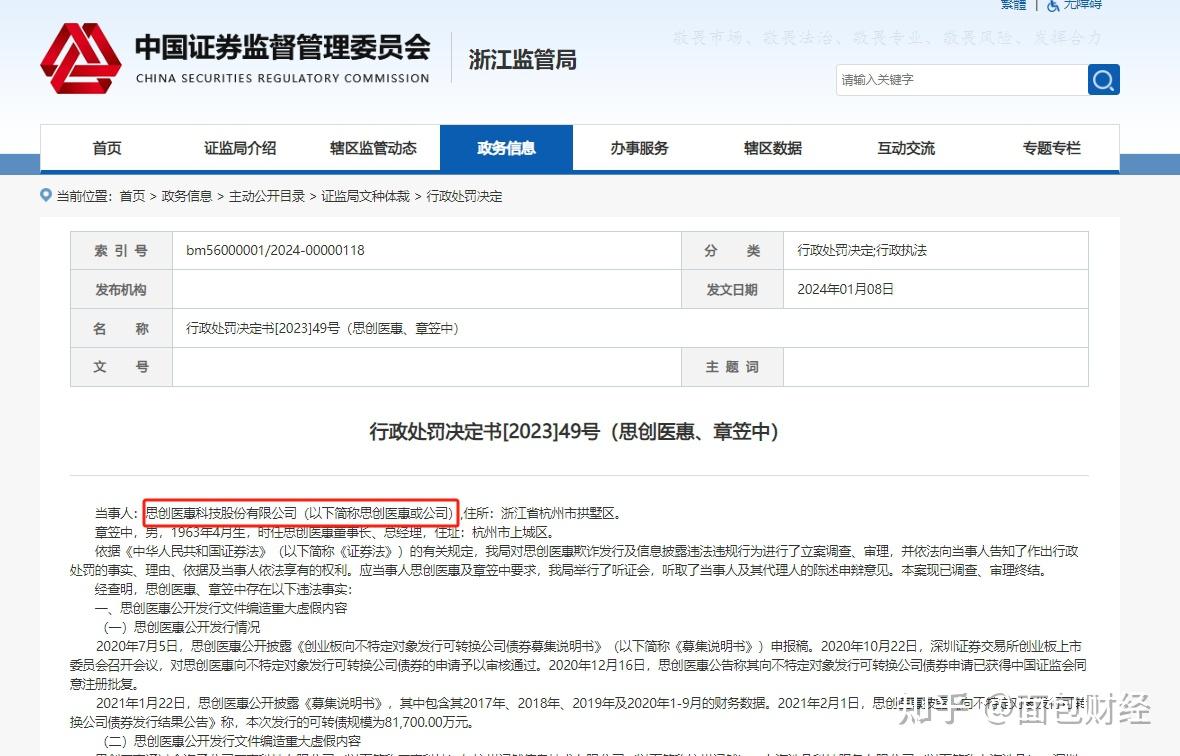Click index number bm56000001/2024-00000118

(275, 250)
